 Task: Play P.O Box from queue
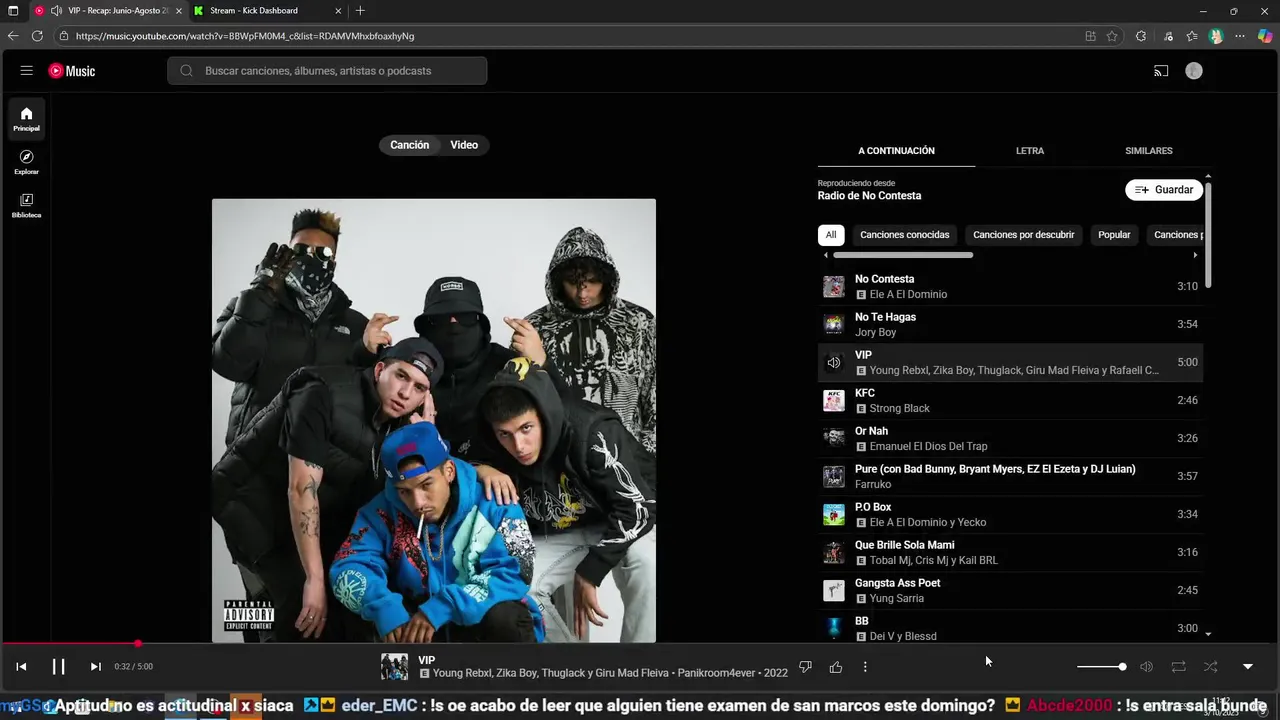[1010, 515]
